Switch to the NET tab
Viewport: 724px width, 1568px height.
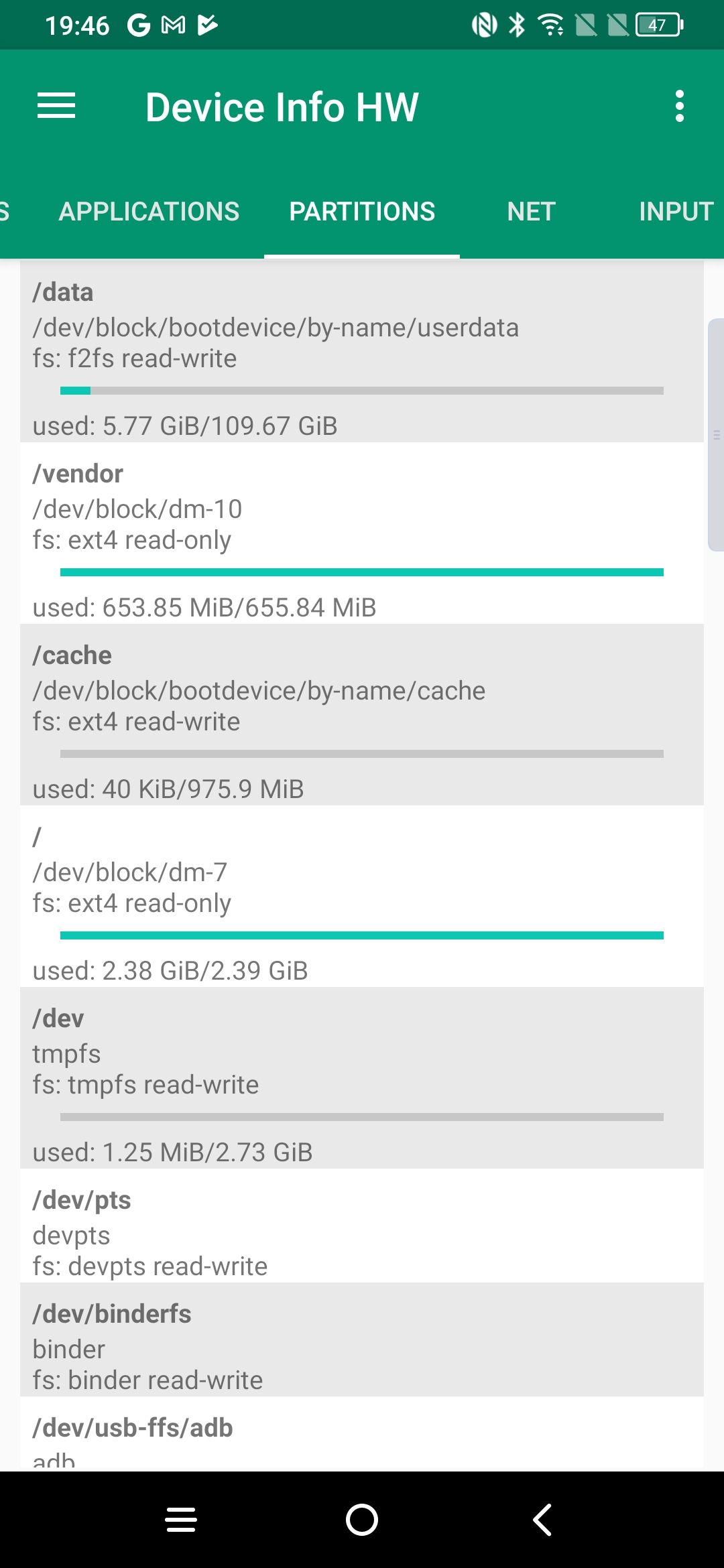[x=531, y=212]
